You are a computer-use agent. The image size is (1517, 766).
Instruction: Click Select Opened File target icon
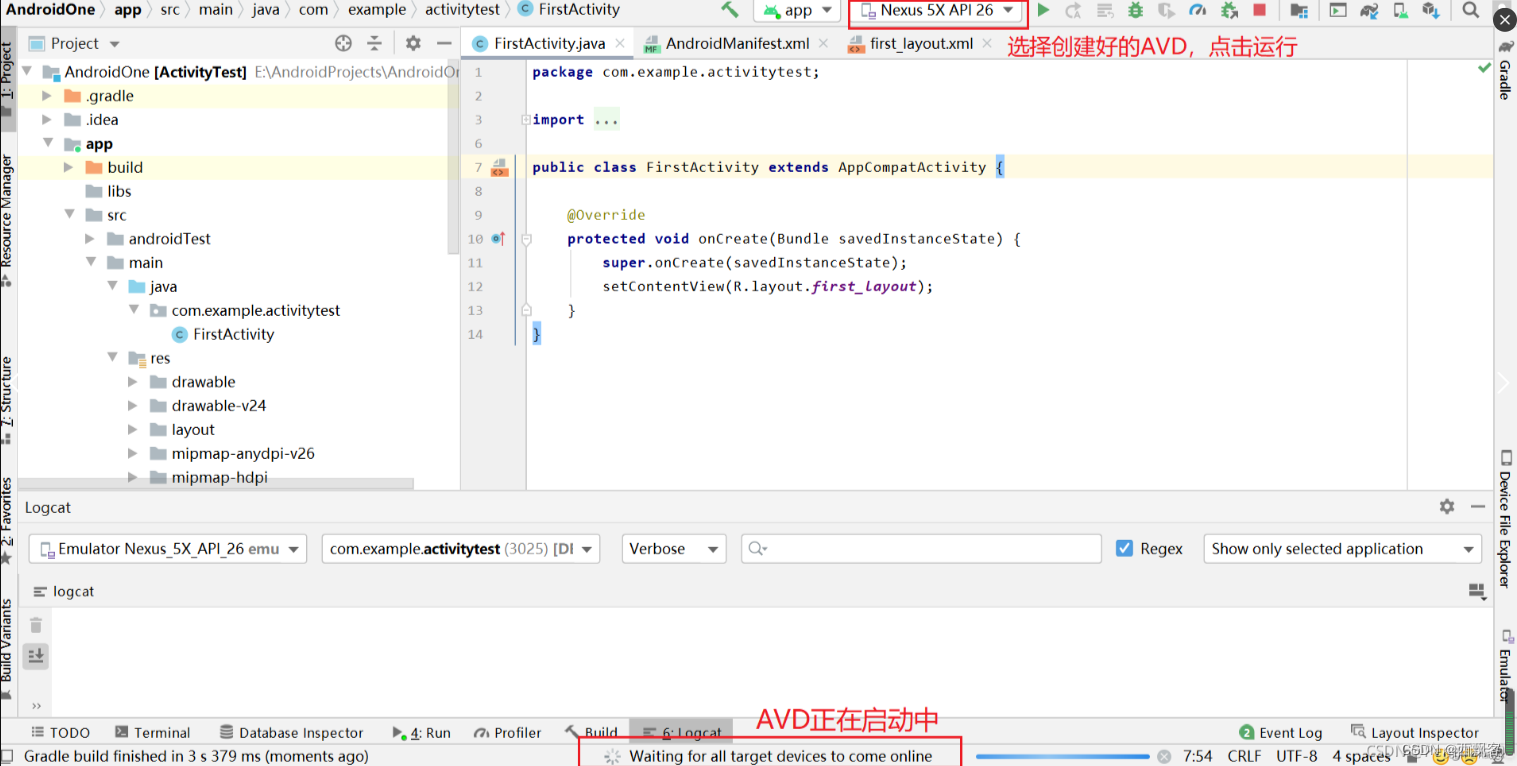[343, 43]
